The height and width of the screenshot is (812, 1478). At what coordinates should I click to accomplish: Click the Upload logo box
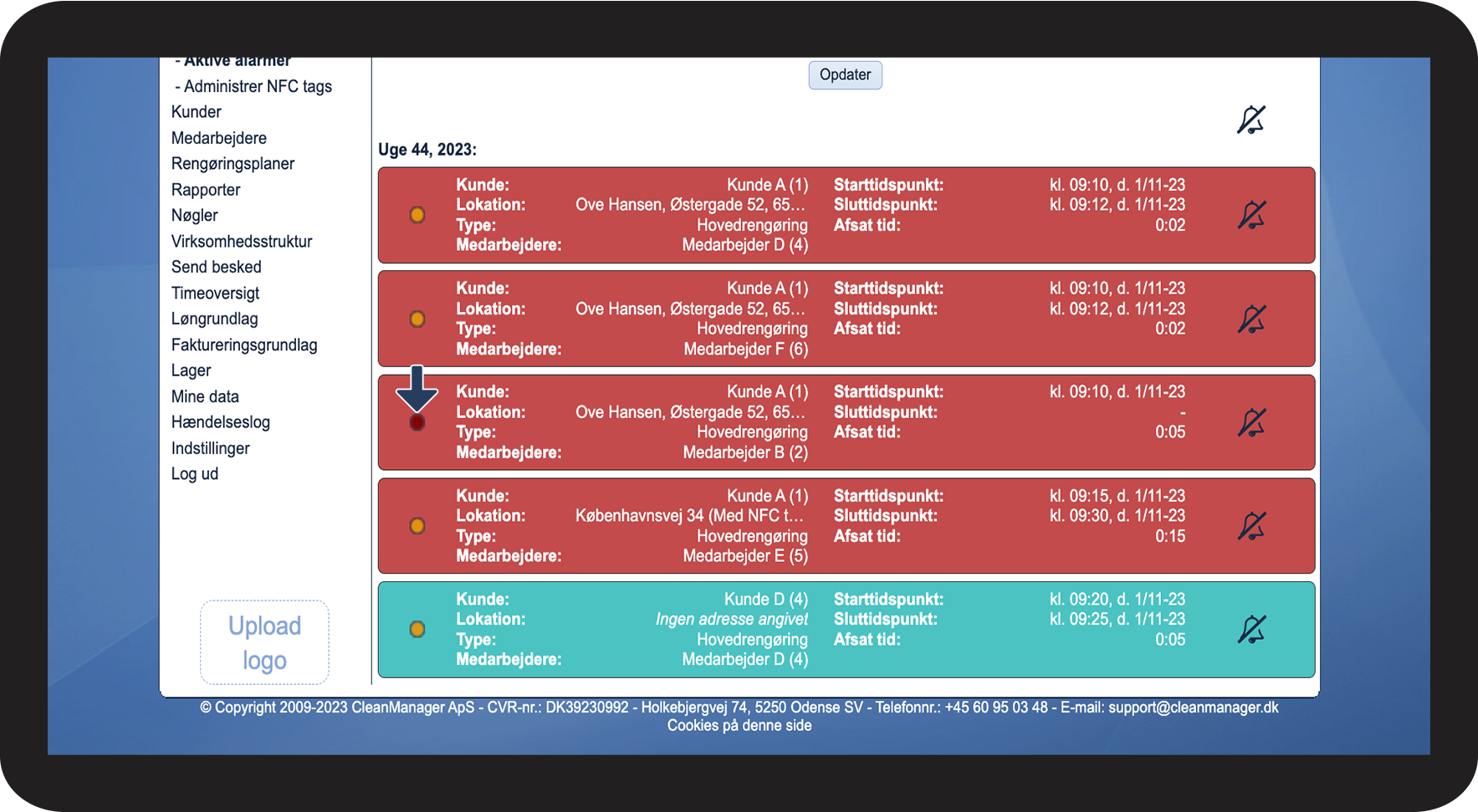pos(264,642)
